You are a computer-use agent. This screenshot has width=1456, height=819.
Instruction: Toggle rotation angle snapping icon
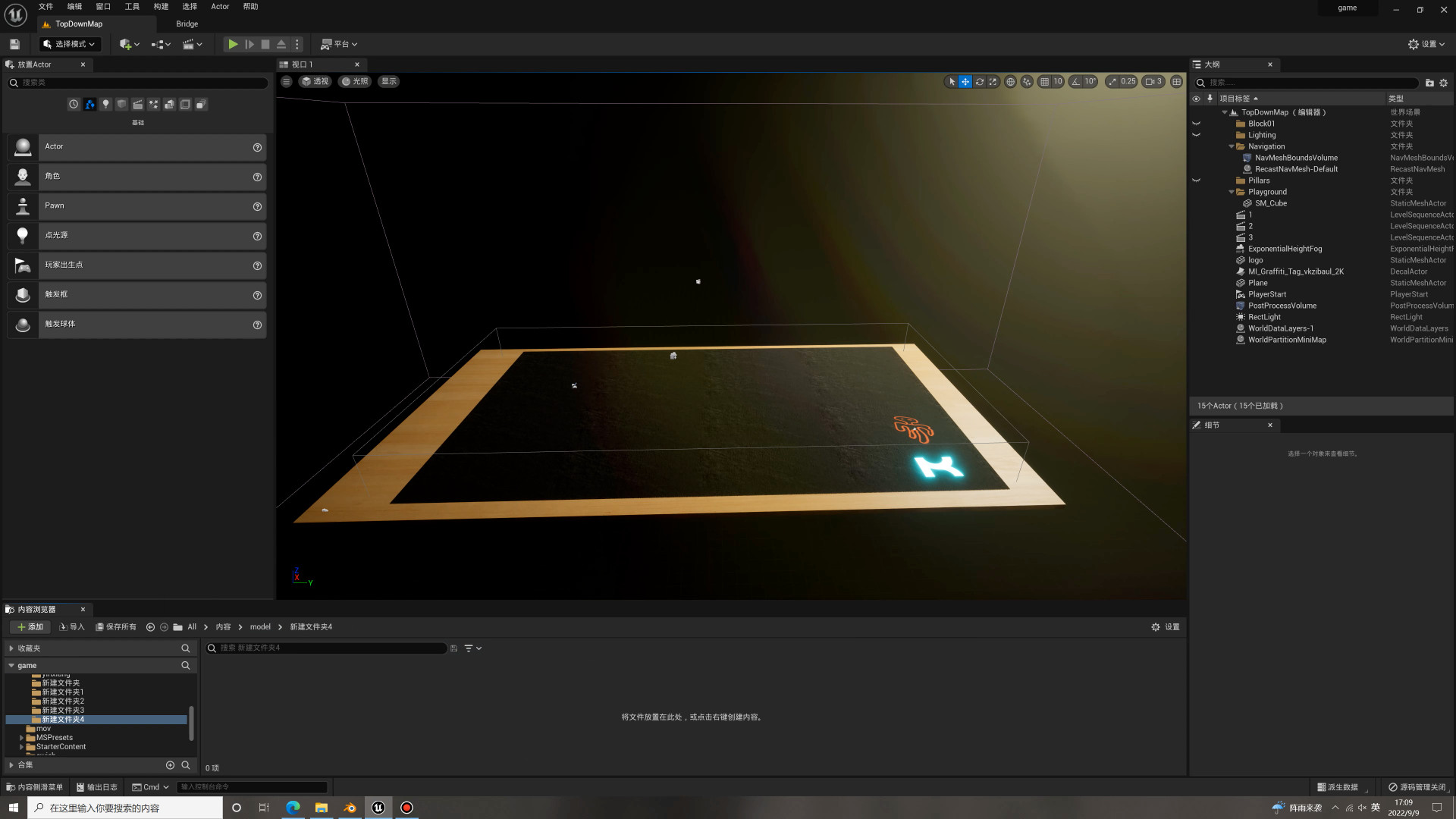click(x=1075, y=82)
